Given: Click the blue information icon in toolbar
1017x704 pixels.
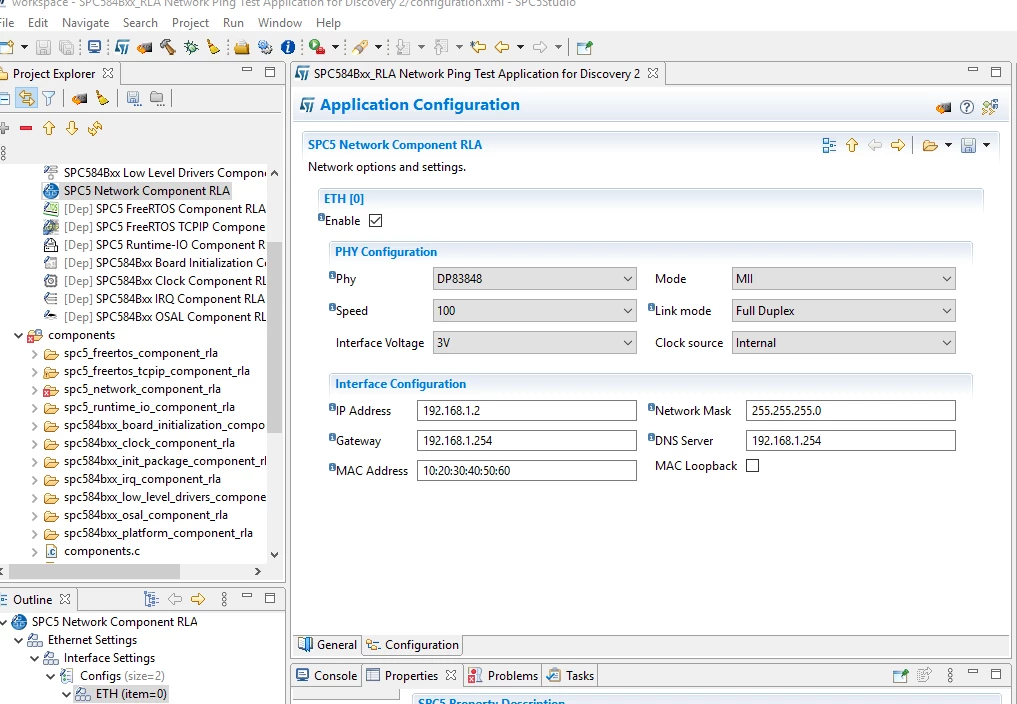Looking at the screenshot, I should [x=287, y=47].
